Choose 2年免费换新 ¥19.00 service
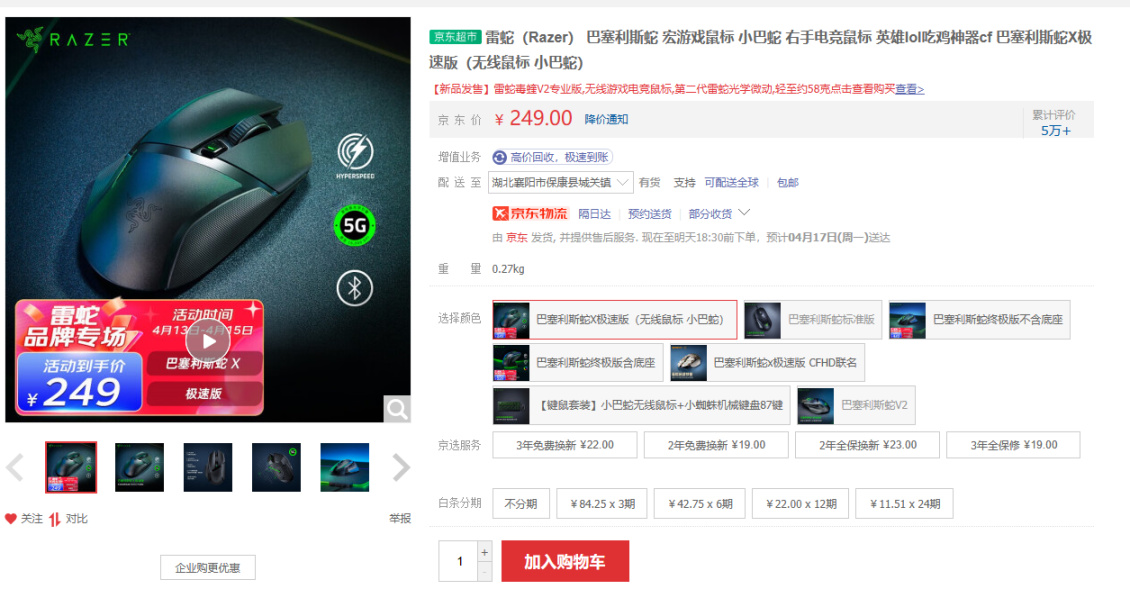The height and width of the screenshot is (589, 1130). pyautogui.click(x=716, y=445)
